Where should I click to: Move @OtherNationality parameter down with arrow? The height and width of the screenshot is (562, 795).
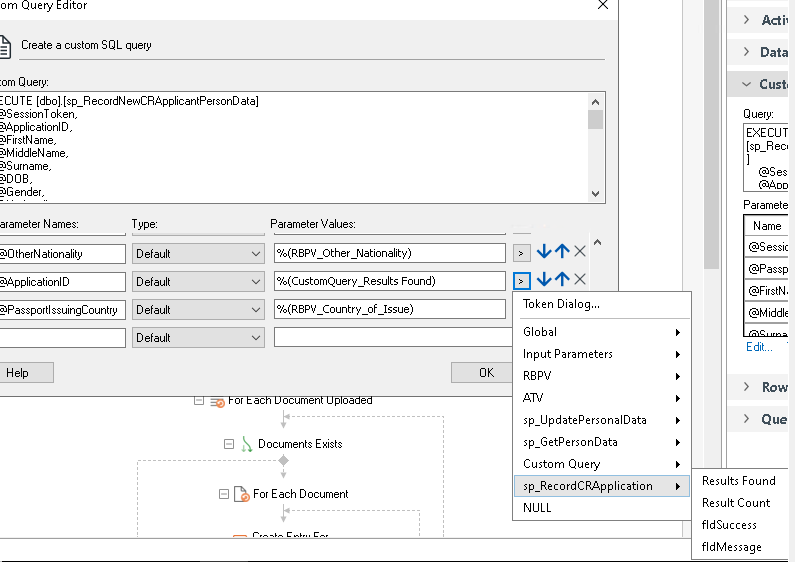544,252
